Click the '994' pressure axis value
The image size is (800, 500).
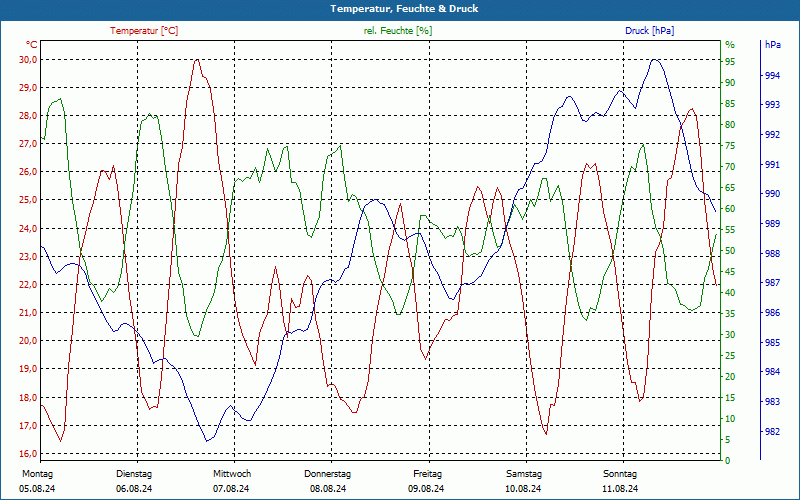coord(773,76)
